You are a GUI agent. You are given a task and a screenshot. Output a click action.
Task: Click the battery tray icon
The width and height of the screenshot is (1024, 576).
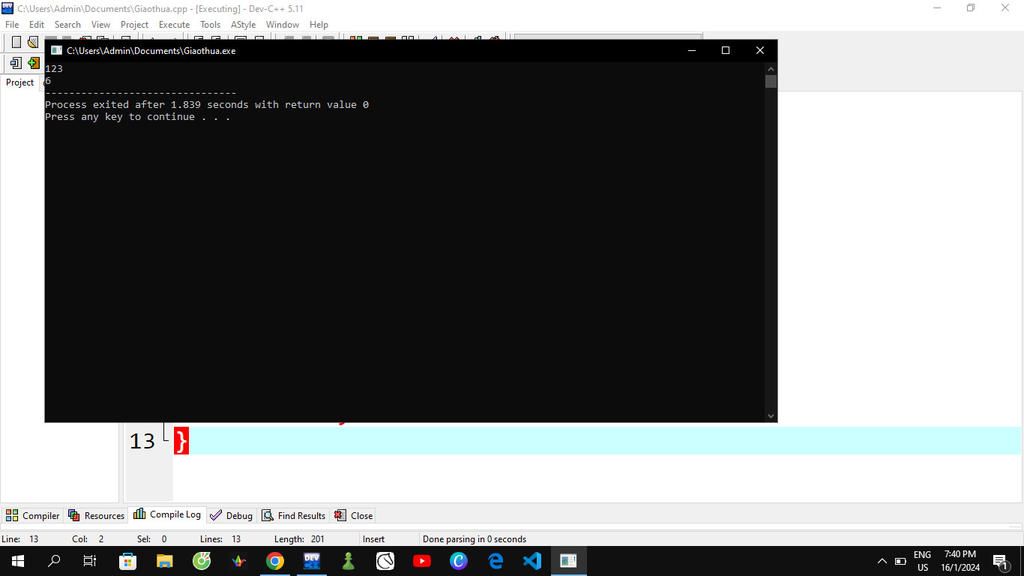[901, 561]
